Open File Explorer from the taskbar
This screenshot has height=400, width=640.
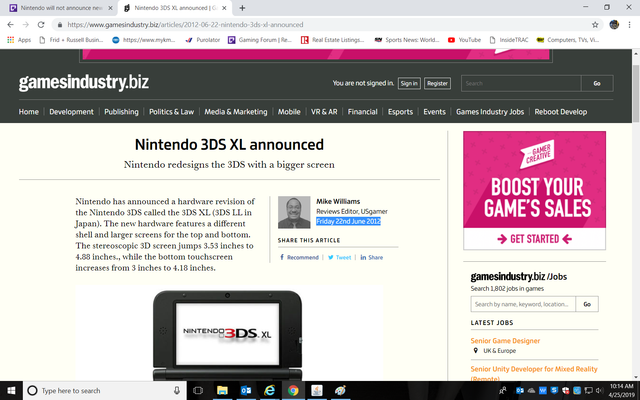point(222,391)
